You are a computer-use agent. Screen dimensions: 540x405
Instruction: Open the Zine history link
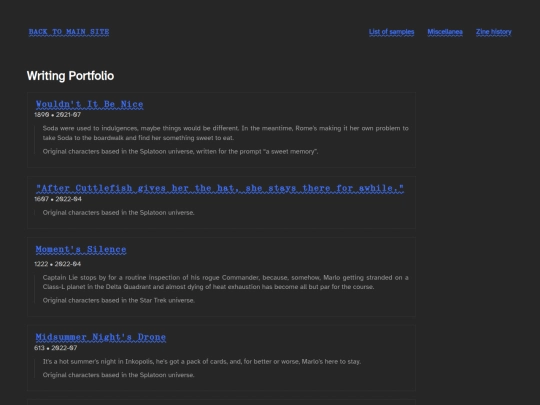[494, 32]
